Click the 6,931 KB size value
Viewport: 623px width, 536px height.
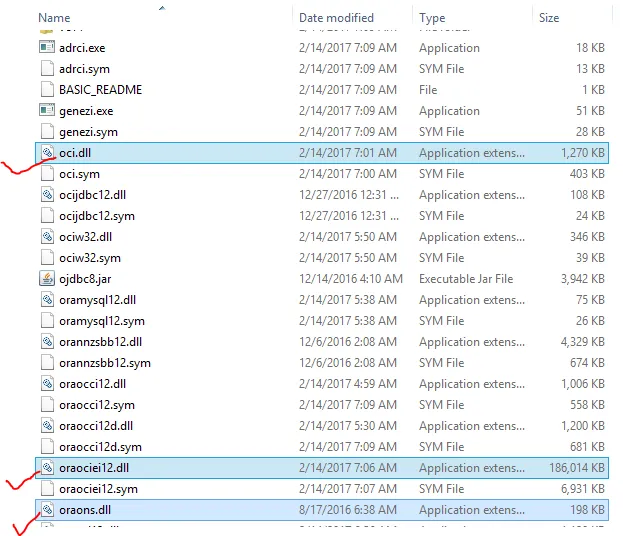[x=583, y=489]
